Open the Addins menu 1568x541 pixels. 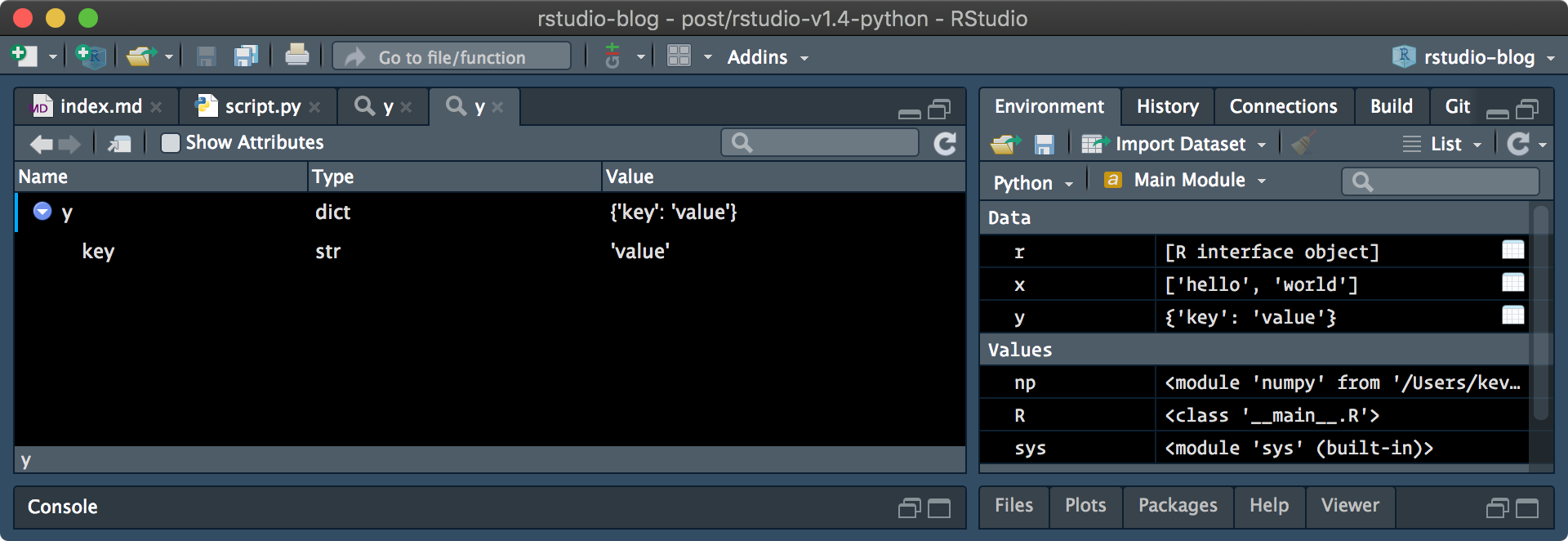(x=766, y=57)
